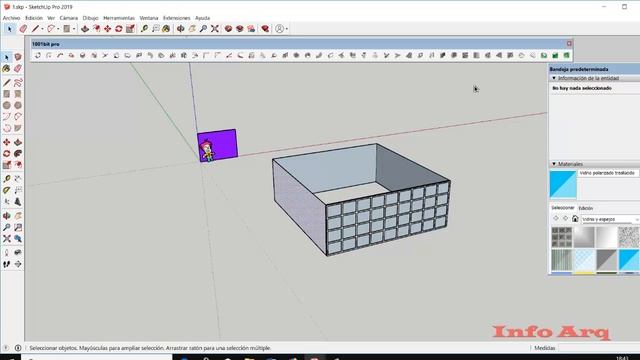
Task: Switch to the Seleccionar tab
Action: (x=562, y=208)
